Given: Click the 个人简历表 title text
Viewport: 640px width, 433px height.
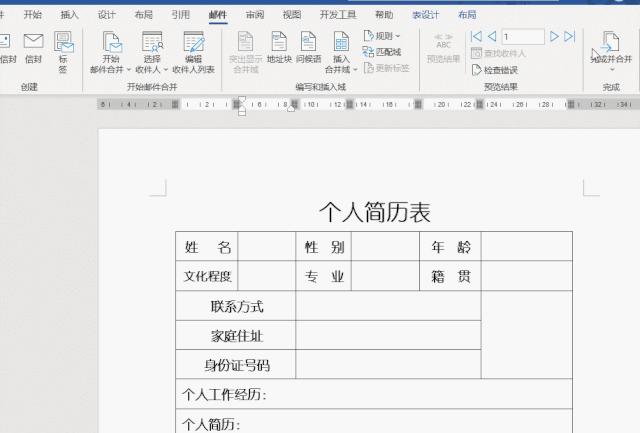Looking at the screenshot, I should coord(375,212).
